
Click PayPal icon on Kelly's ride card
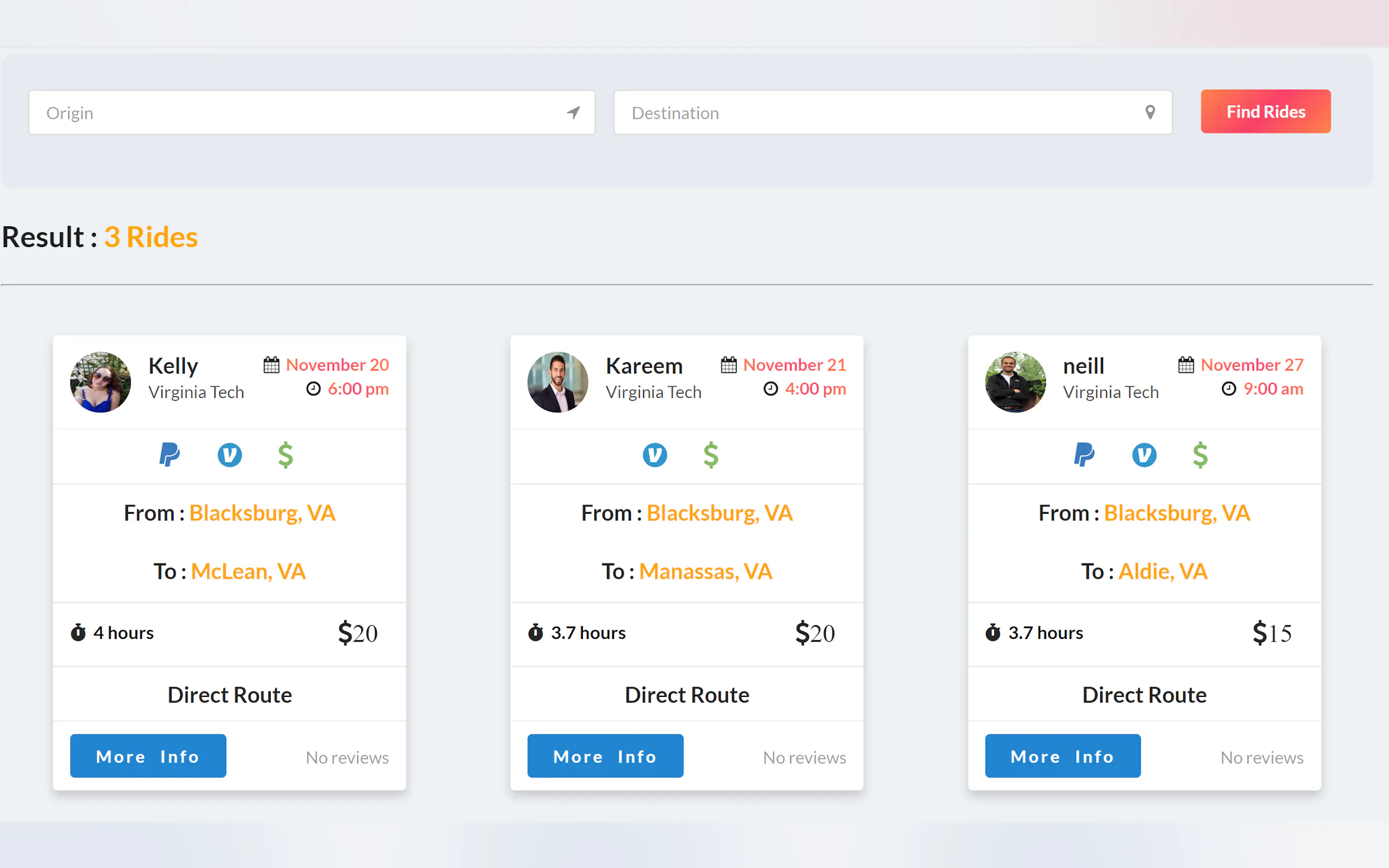coord(170,455)
